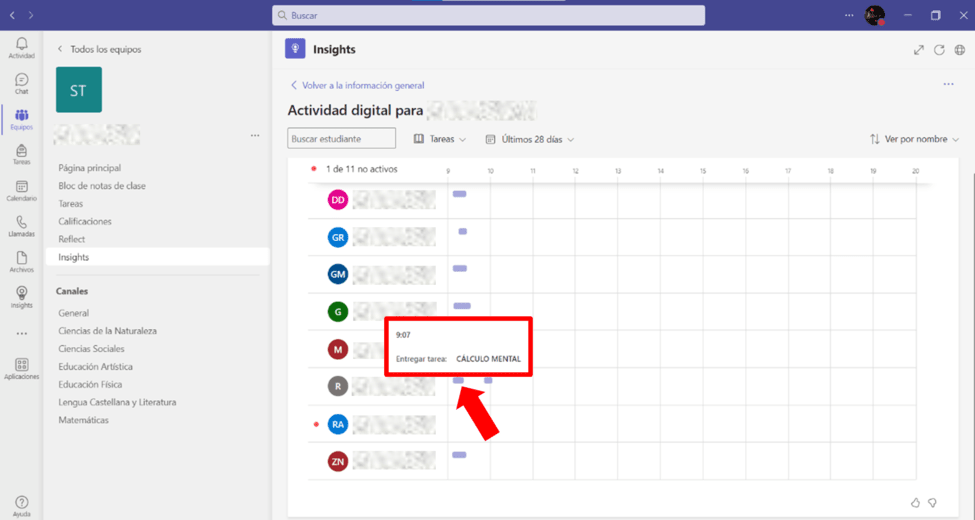This screenshot has width=975, height=520.
Task: Click the RA student avatar
Action: [x=338, y=424]
